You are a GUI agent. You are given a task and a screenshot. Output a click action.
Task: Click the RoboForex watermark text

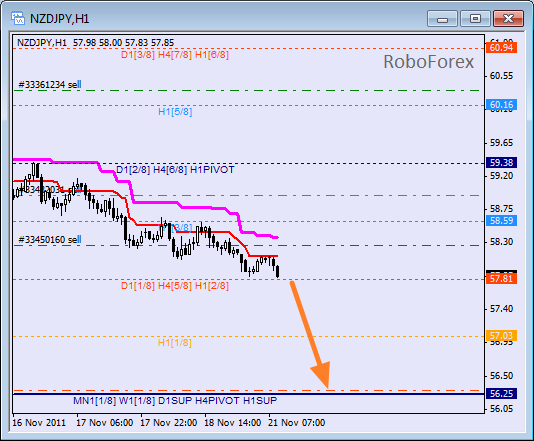(428, 62)
